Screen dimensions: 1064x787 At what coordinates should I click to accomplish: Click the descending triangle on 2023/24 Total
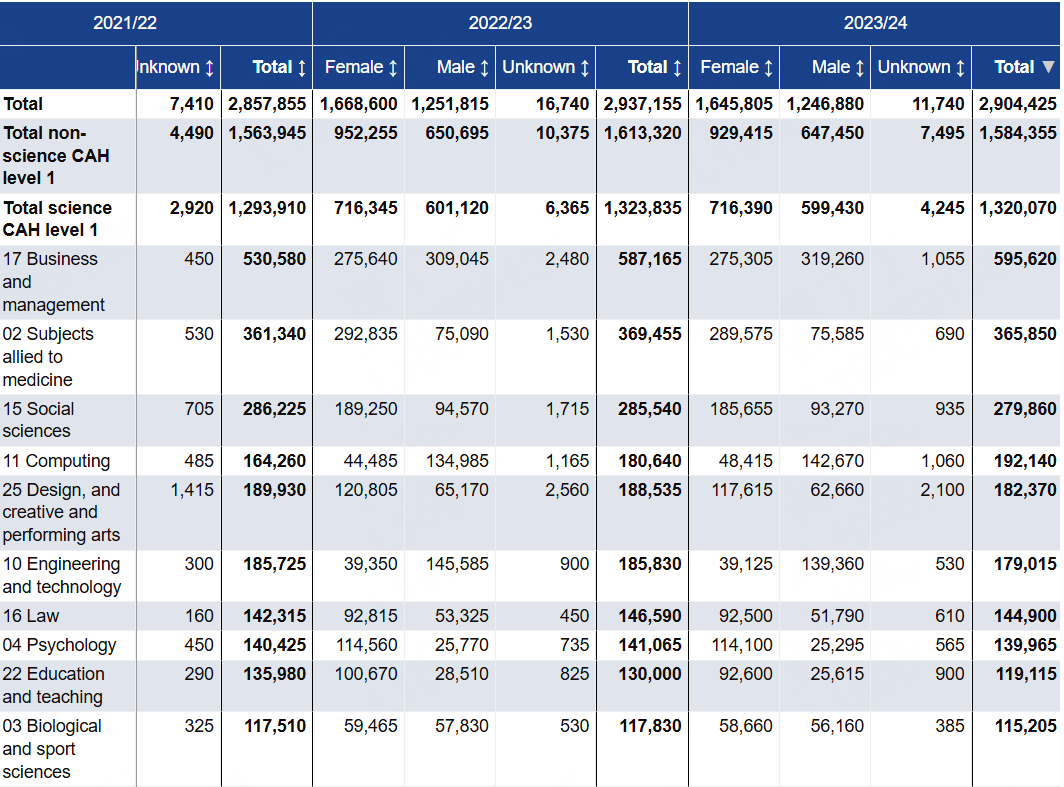tap(1048, 68)
